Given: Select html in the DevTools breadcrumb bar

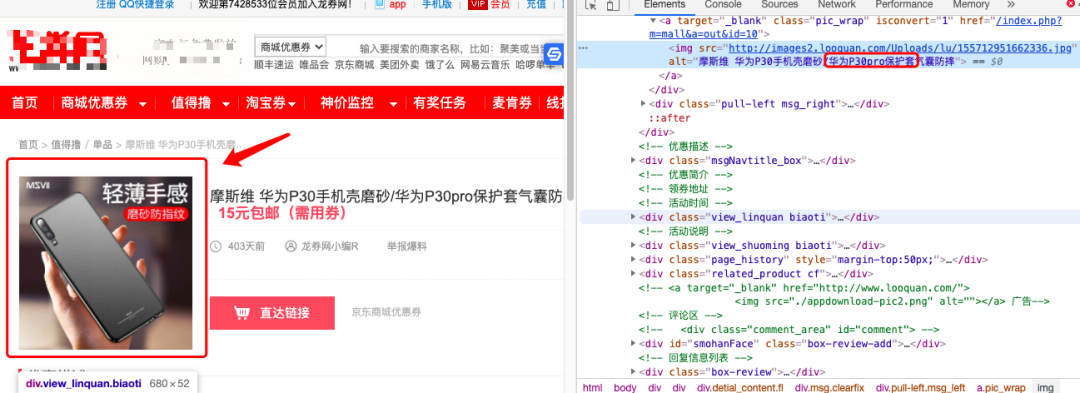Looking at the screenshot, I should (592, 387).
